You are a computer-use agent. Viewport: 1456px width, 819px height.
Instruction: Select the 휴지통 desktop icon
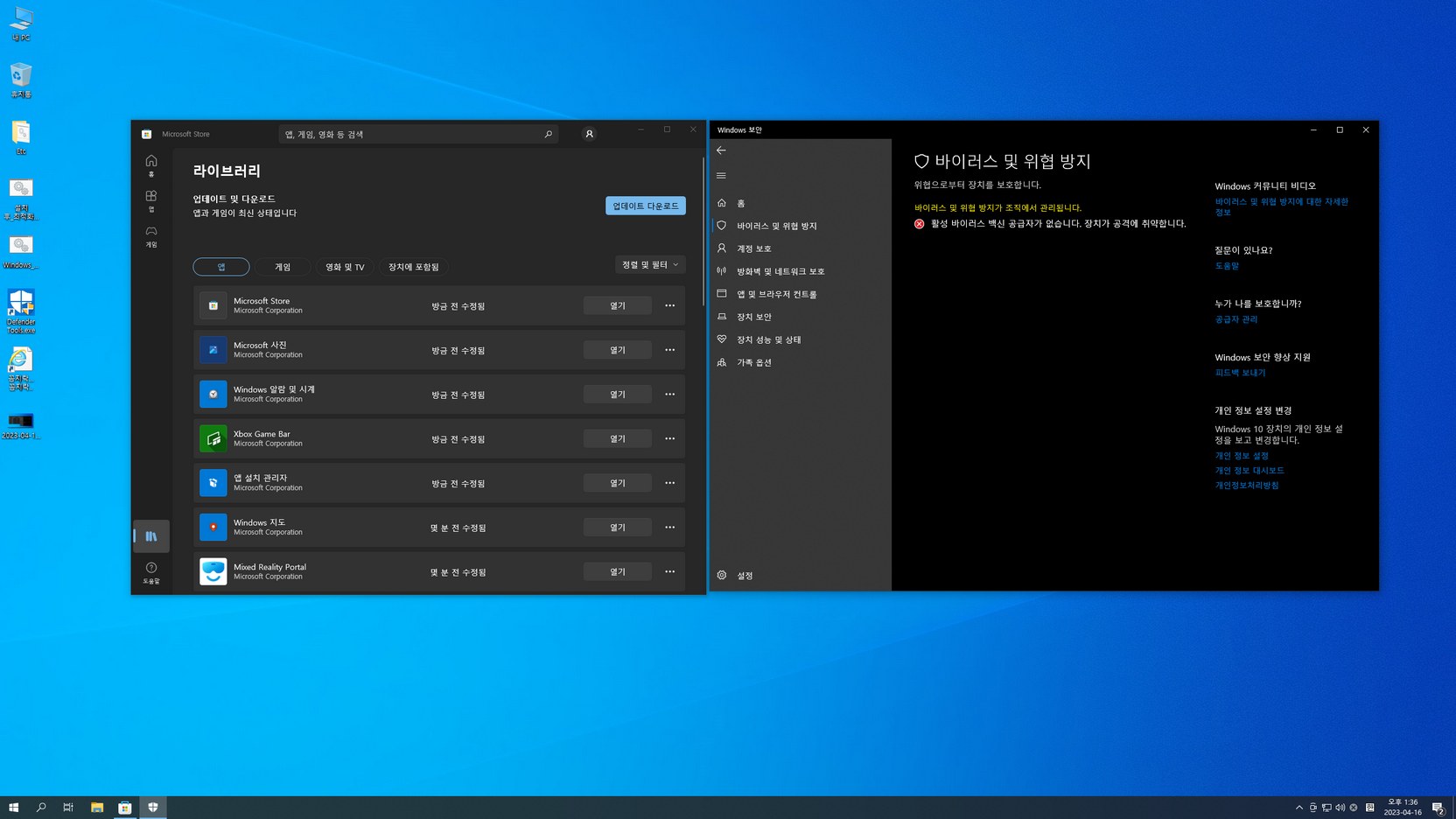[21, 80]
